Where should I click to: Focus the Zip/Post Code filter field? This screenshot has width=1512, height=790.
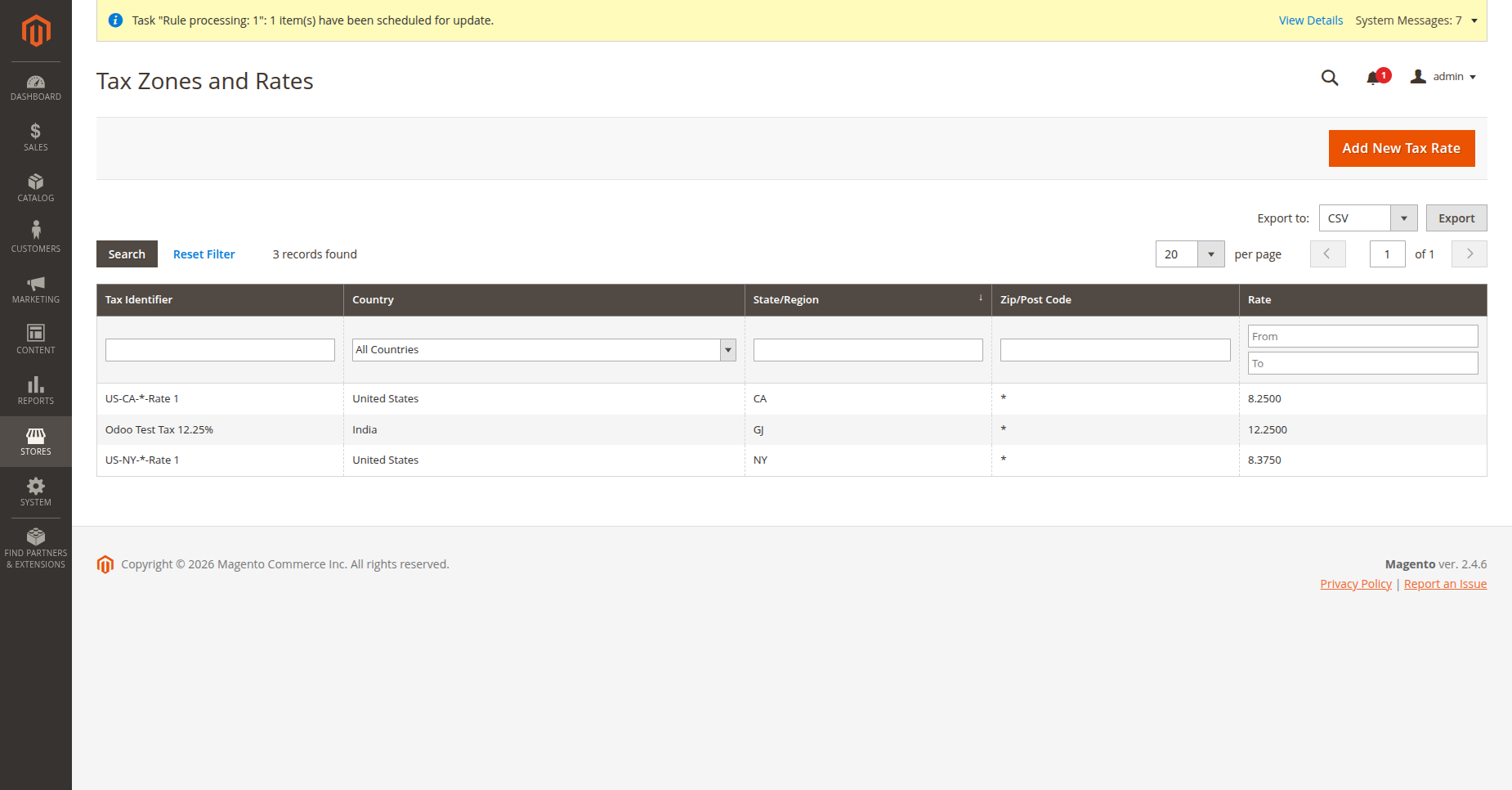click(x=1115, y=350)
